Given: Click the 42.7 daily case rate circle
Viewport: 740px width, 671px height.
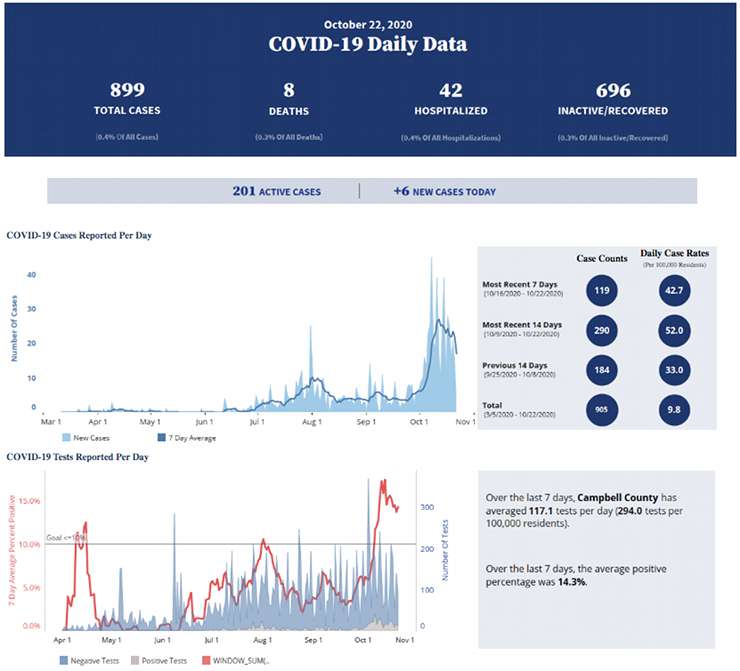Looking at the screenshot, I should click(675, 291).
